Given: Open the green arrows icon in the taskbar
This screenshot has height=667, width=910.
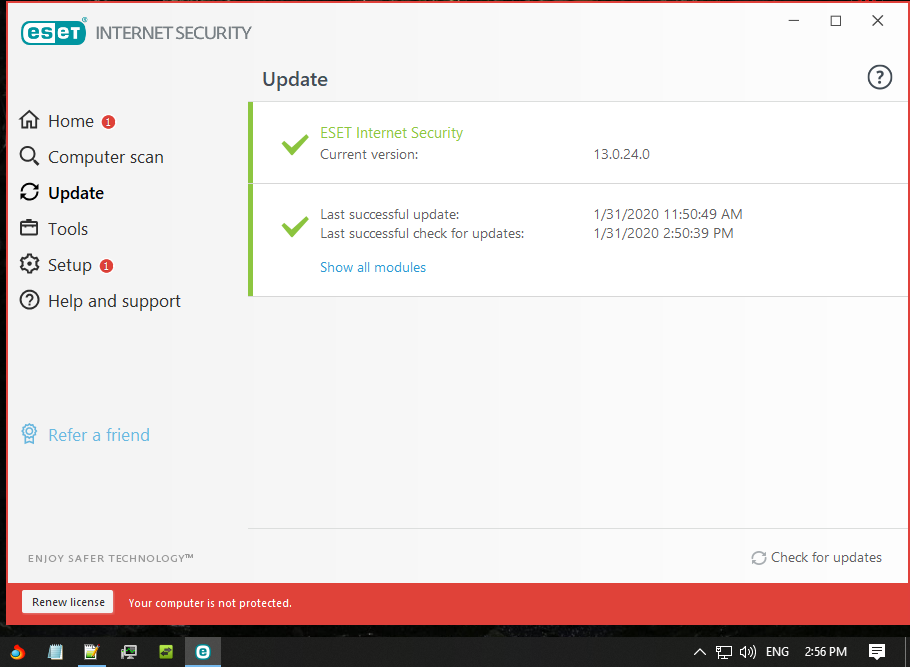Looking at the screenshot, I should [166, 652].
